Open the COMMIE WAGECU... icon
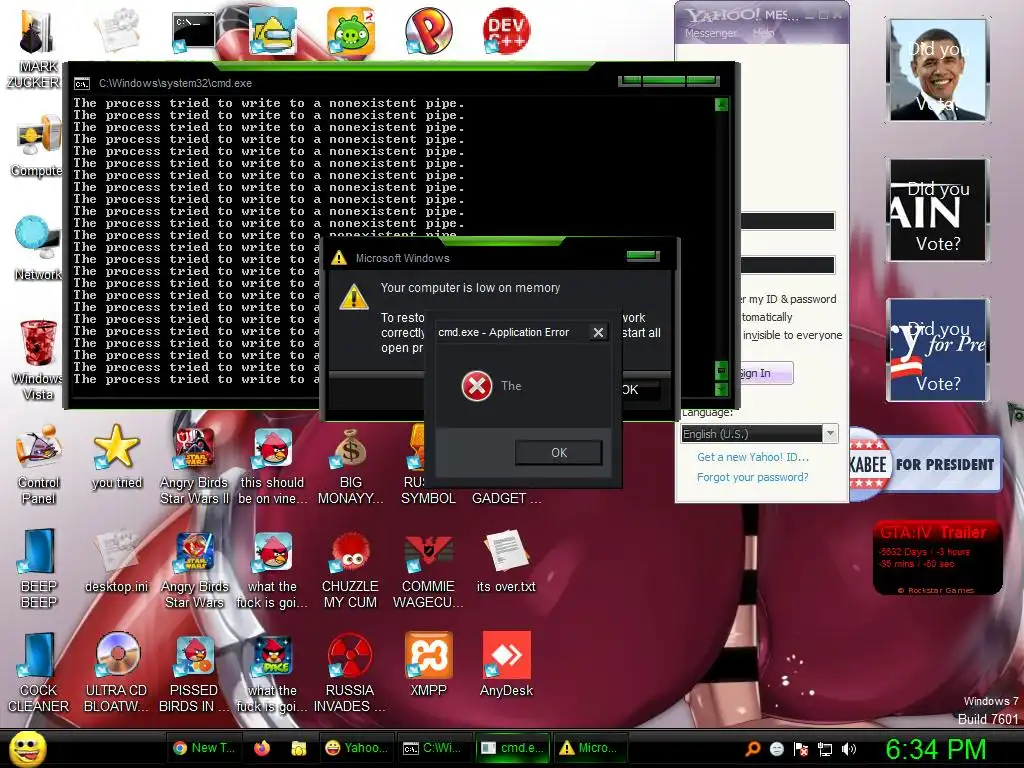 pyautogui.click(x=428, y=569)
